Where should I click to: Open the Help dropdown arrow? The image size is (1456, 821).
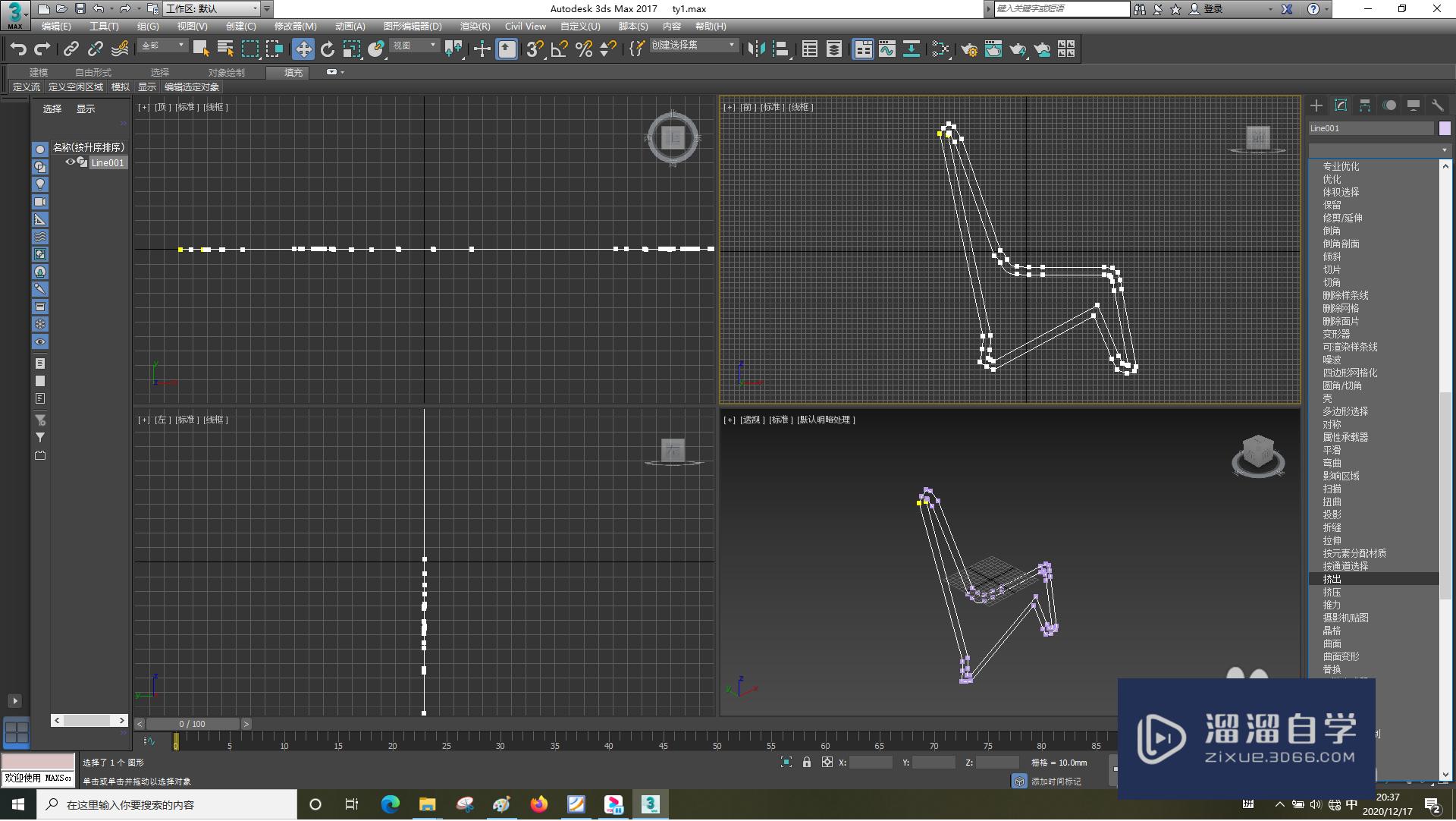click(x=1326, y=9)
